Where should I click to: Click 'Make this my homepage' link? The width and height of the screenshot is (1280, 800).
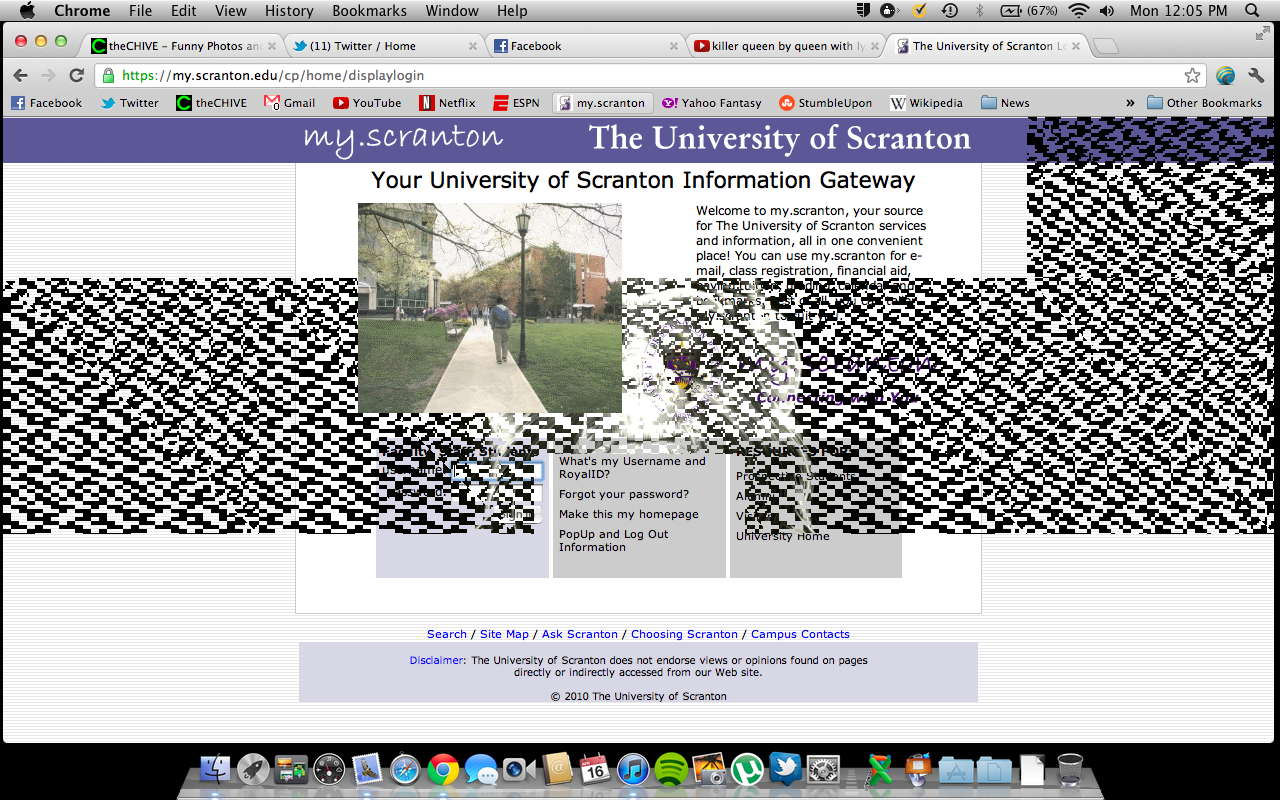click(x=629, y=514)
